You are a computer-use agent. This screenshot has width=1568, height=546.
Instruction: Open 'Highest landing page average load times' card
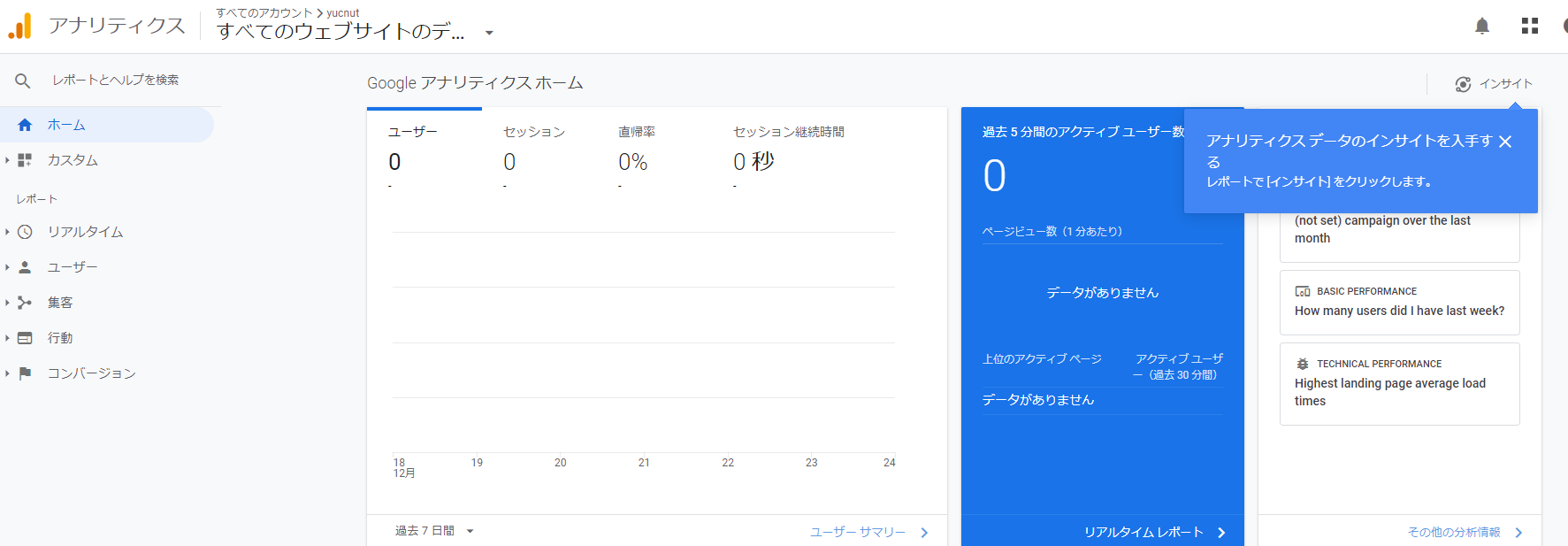coord(1399,384)
